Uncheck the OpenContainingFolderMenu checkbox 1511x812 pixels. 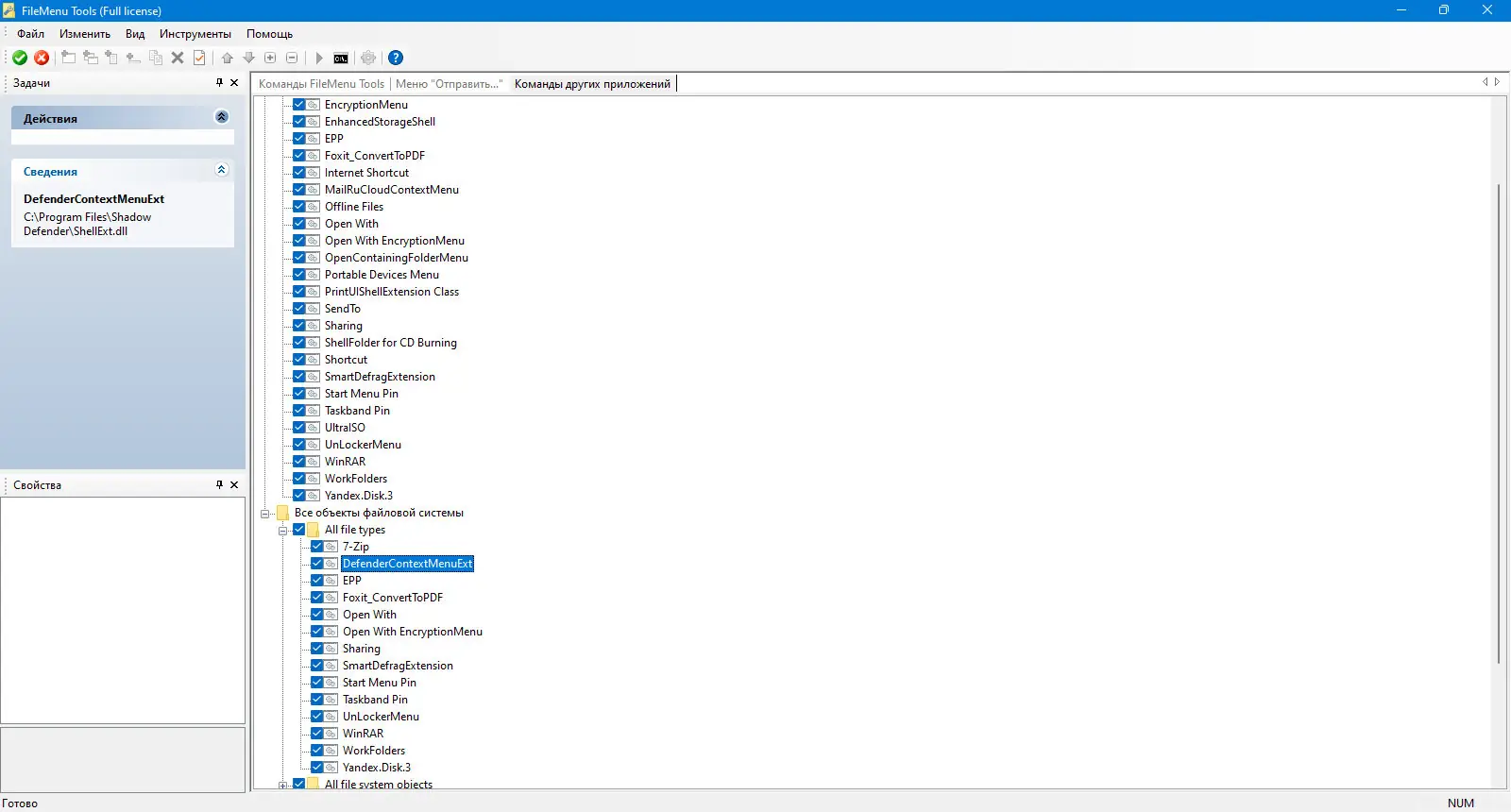coord(299,258)
